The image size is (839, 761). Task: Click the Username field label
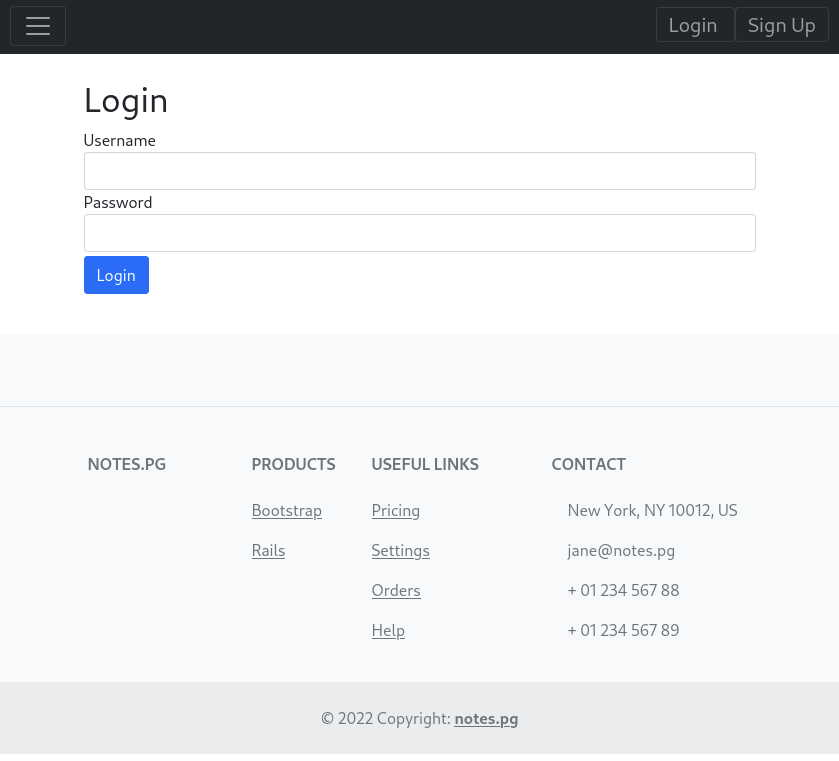pyautogui.click(x=119, y=141)
